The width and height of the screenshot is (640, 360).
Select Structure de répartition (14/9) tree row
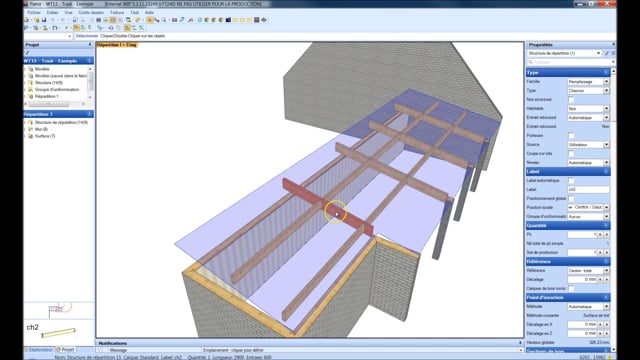pyautogui.click(x=61, y=122)
